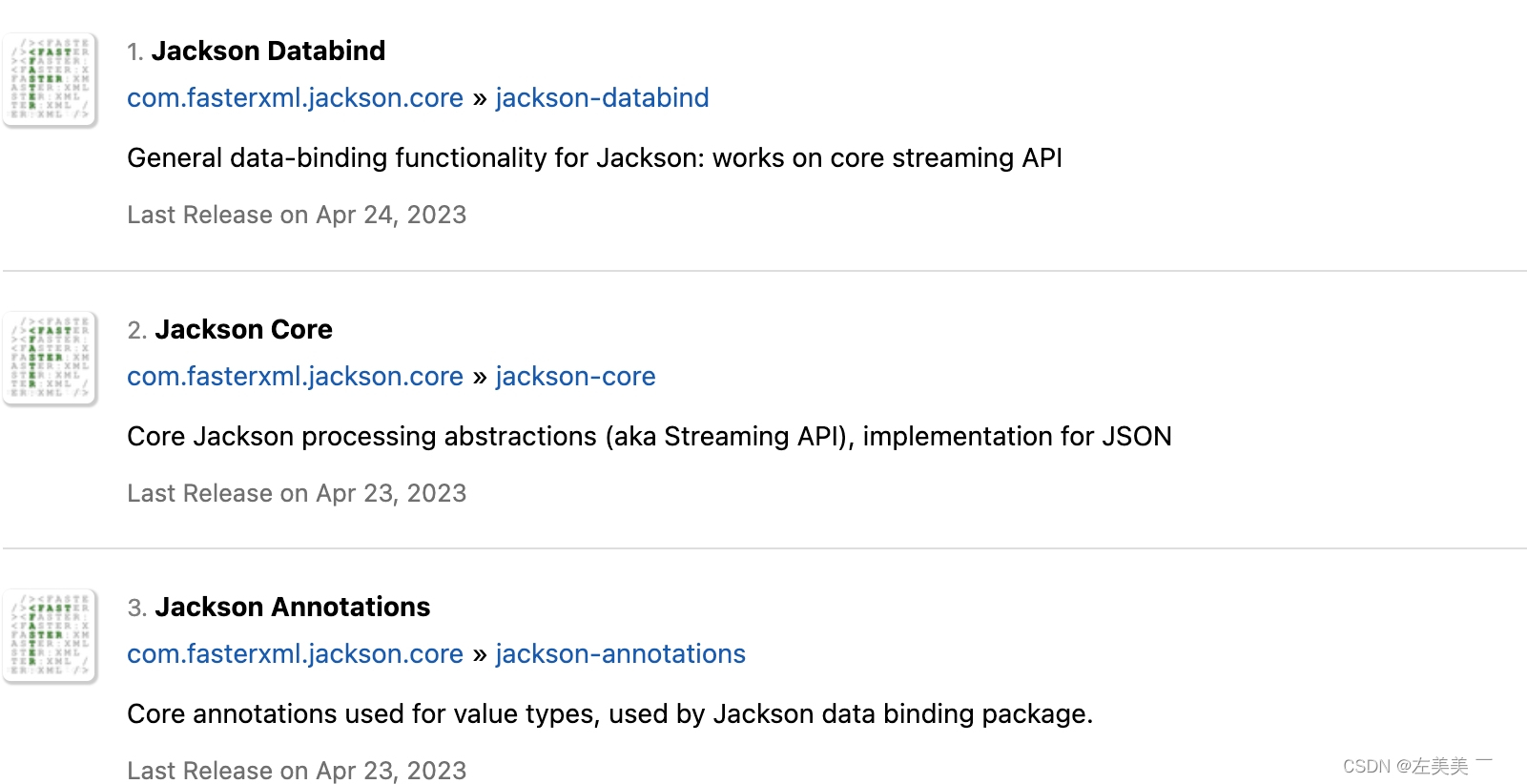The image size is (1527, 784).
Task: Open the jackson-core artifact link
Action: tap(575, 376)
